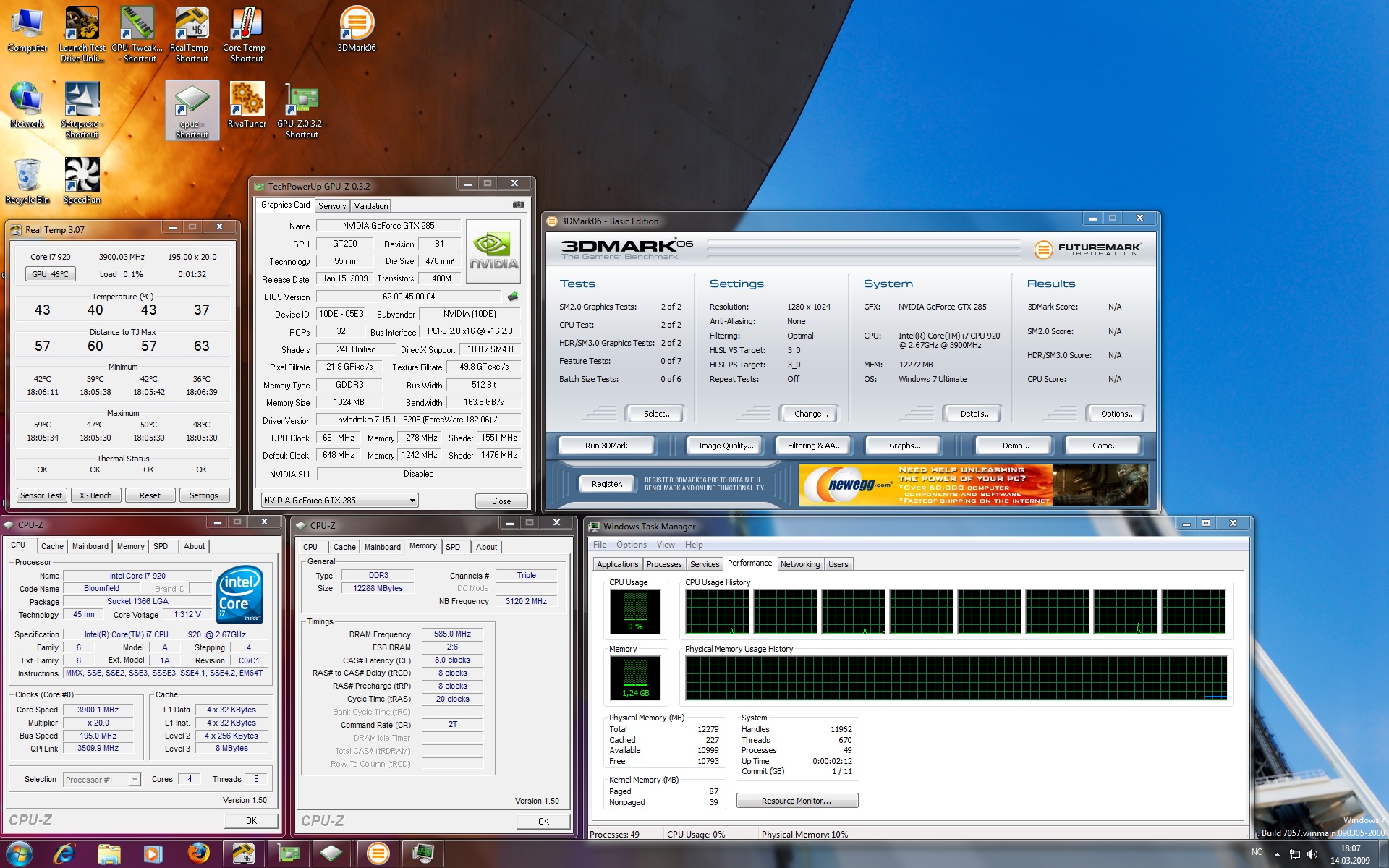Viewport: 1389px width, 868px height.
Task: Click the Register button in 3DMark06
Action: click(x=609, y=484)
